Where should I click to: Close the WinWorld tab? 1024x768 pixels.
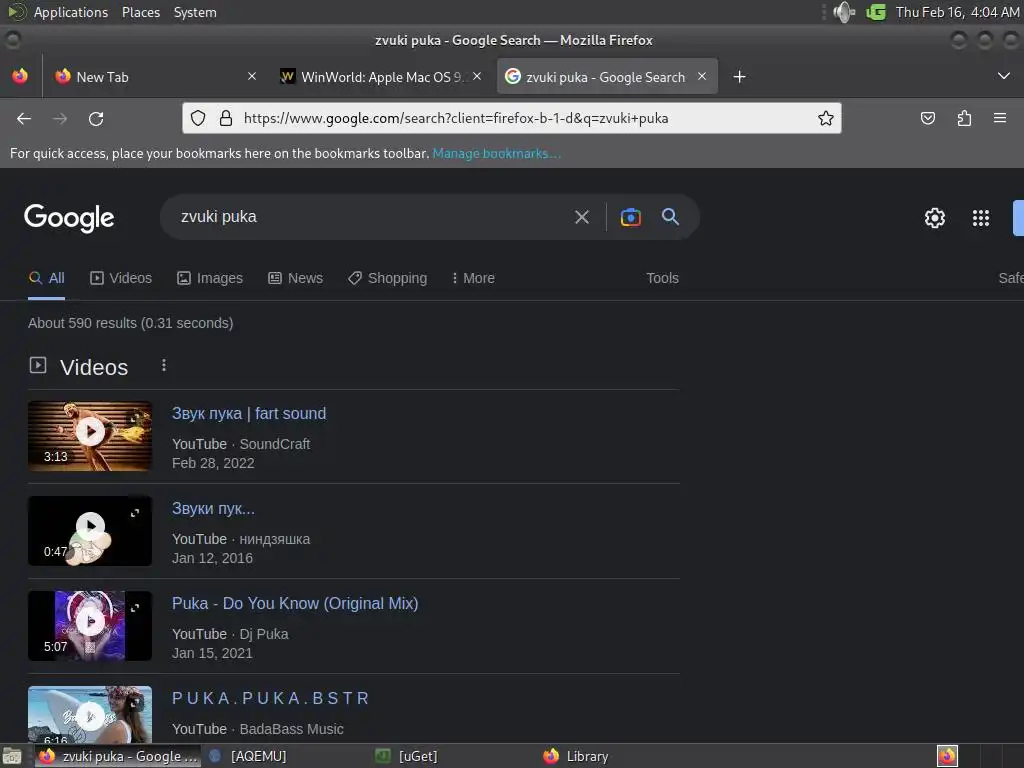click(477, 76)
